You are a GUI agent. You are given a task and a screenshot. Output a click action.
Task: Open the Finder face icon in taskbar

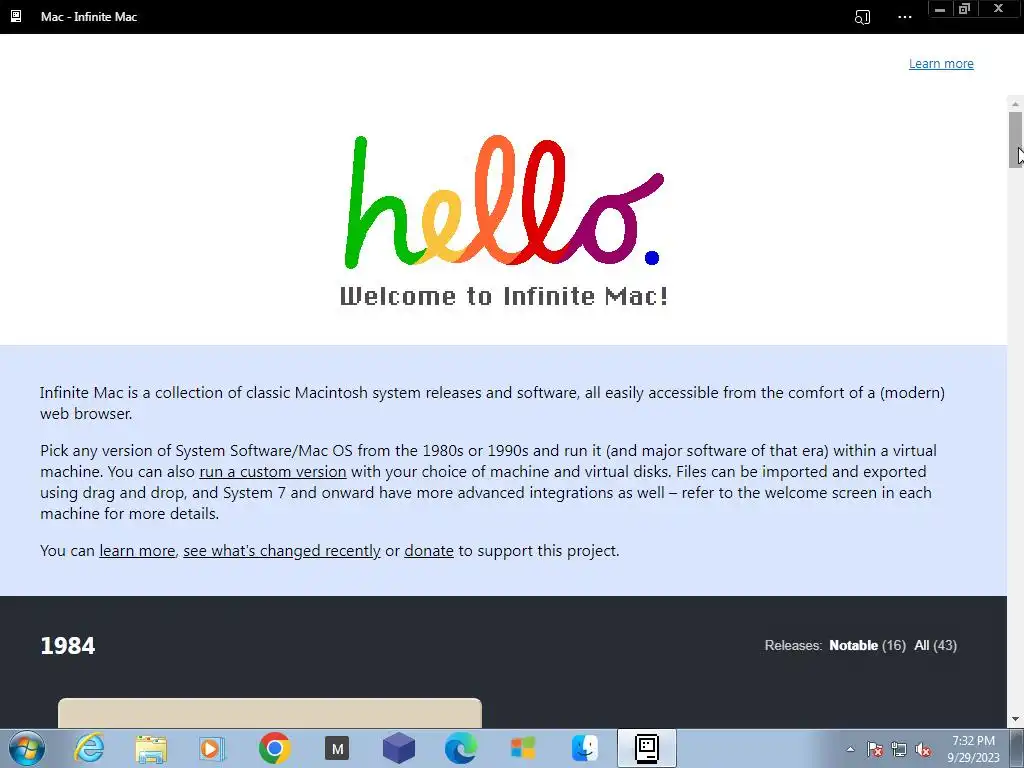click(584, 748)
